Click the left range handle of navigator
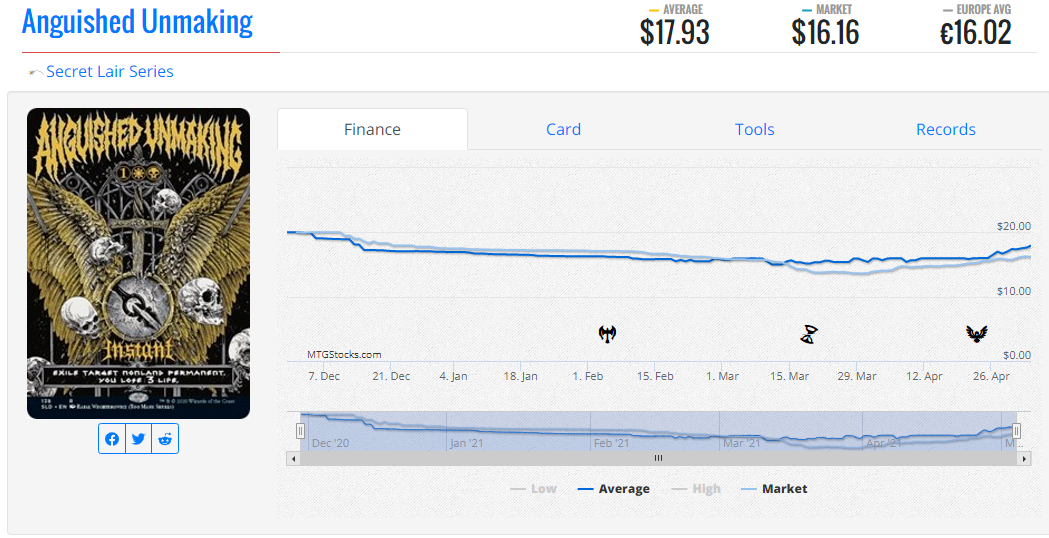The width and height of the screenshot is (1049, 538). (300, 430)
